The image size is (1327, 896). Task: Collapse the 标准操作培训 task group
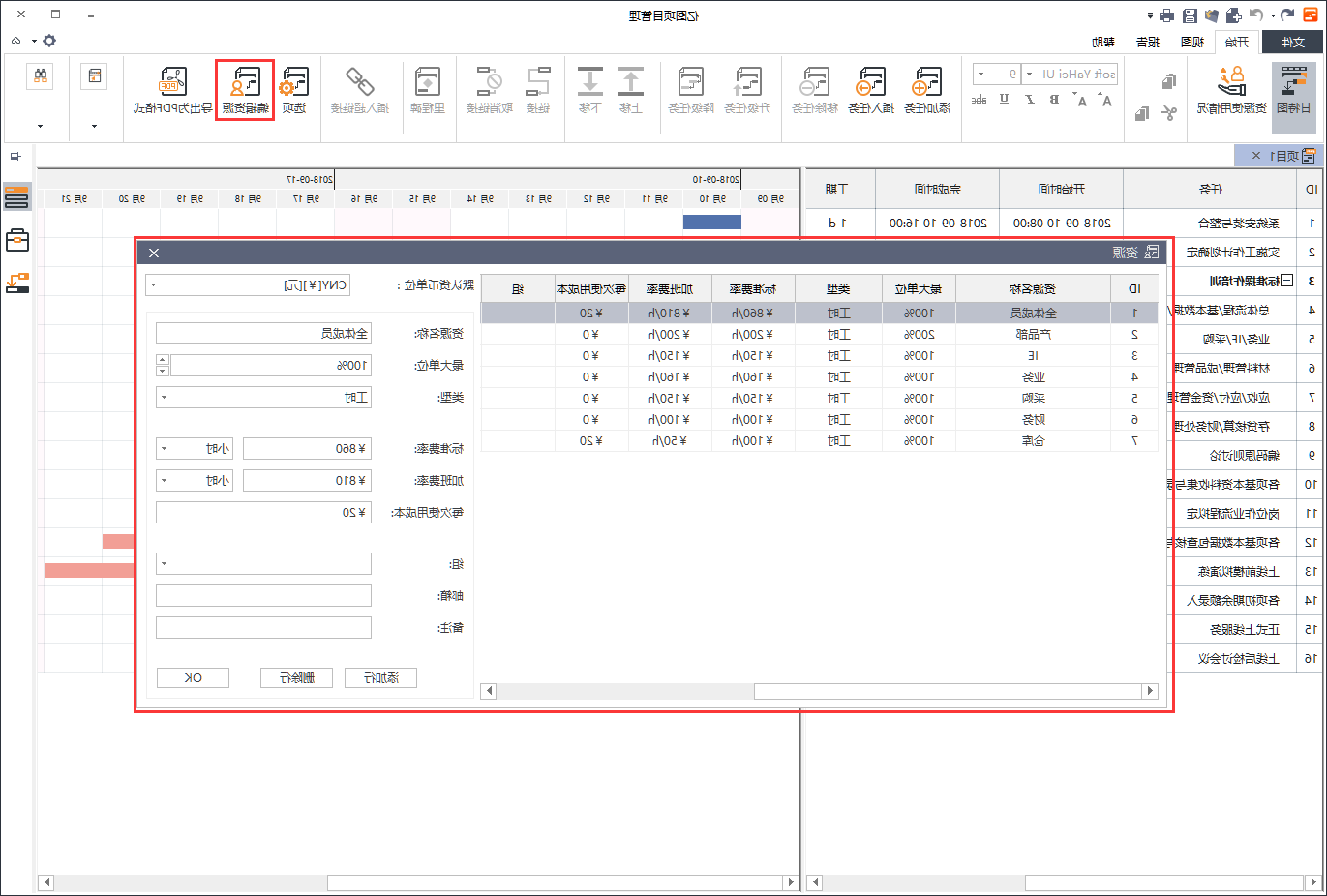1286,281
